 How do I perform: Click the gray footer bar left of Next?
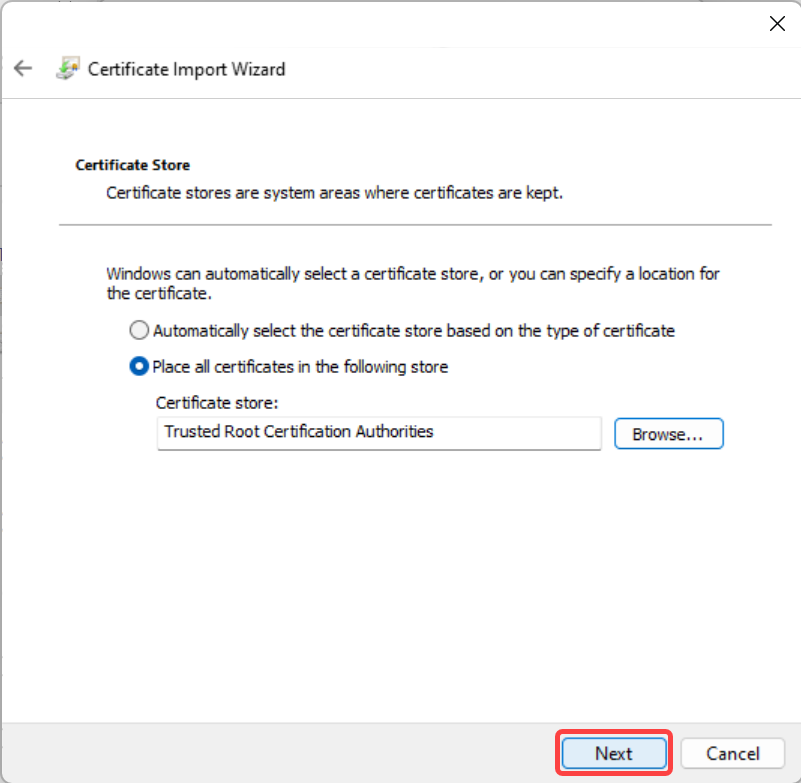tap(278, 753)
